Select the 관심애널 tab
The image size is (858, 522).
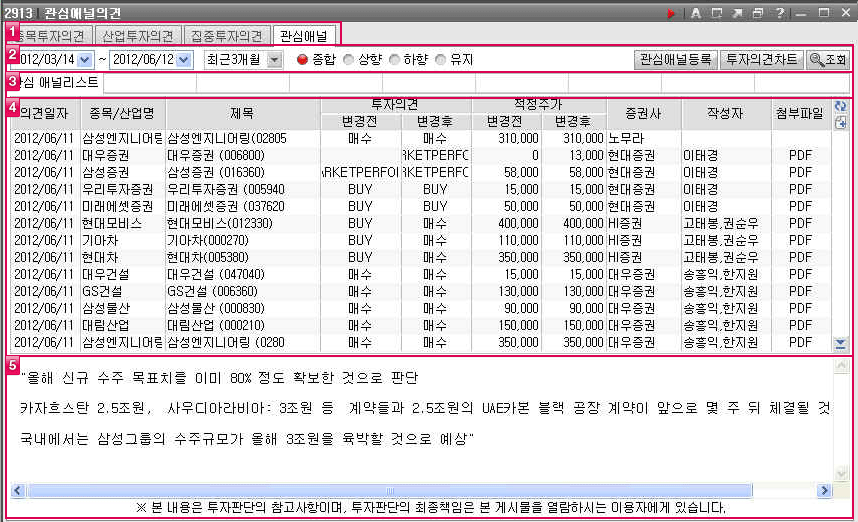click(x=304, y=36)
